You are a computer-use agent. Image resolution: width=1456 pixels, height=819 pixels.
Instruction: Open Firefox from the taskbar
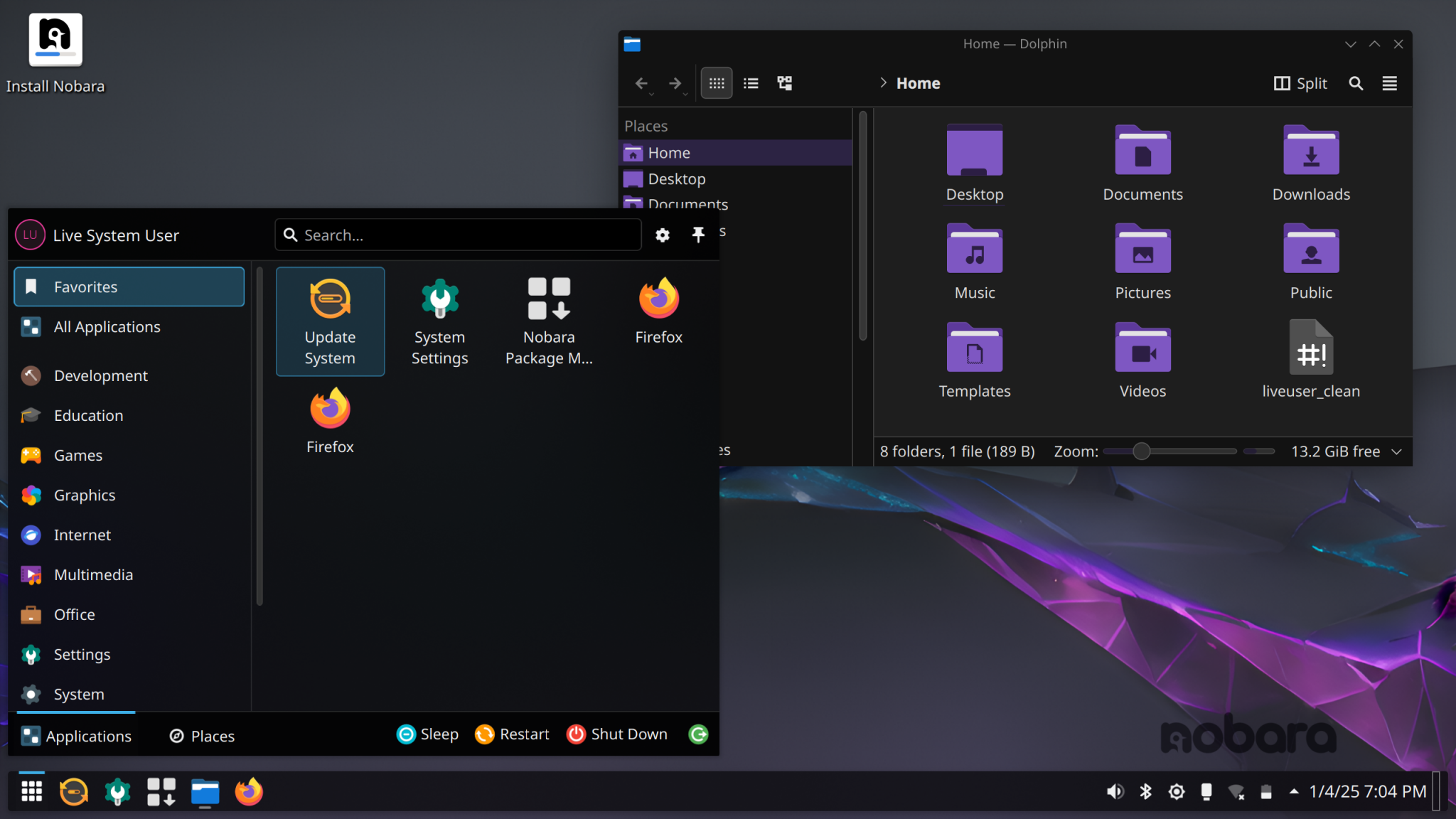click(248, 791)
